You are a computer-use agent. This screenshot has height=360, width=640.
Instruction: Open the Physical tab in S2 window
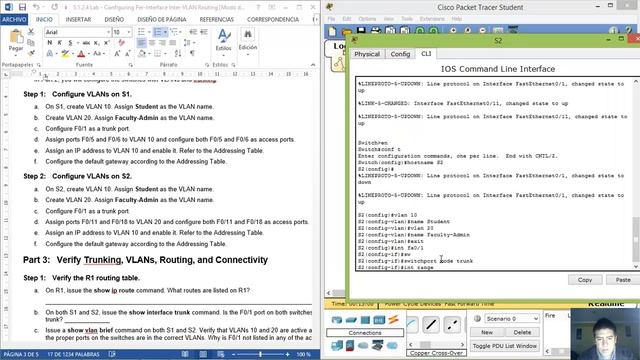[367, 54]
